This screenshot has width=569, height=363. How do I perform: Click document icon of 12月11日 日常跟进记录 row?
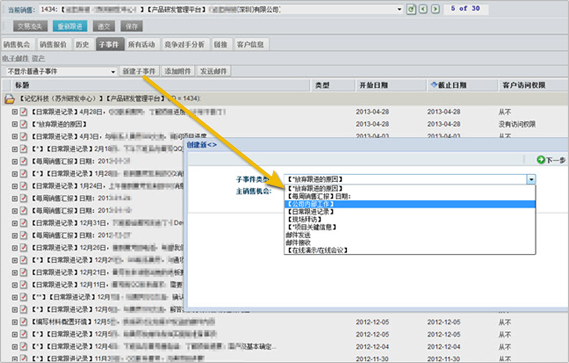pyautogui.click(x=24, y=285)
